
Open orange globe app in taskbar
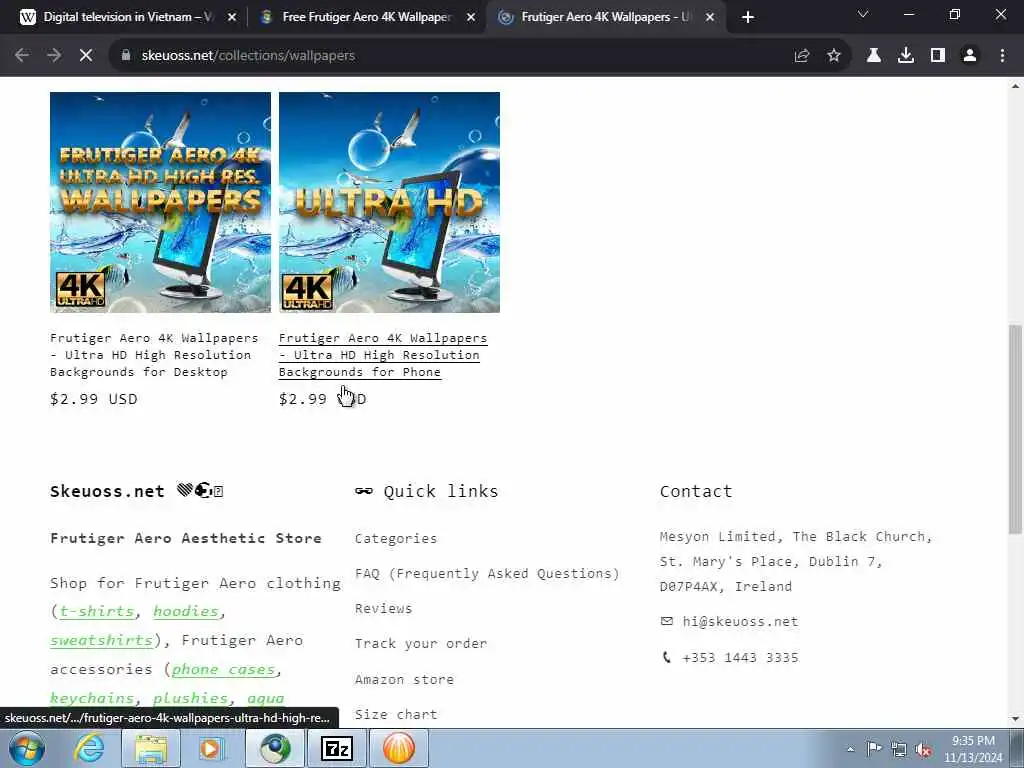[398, 748]
